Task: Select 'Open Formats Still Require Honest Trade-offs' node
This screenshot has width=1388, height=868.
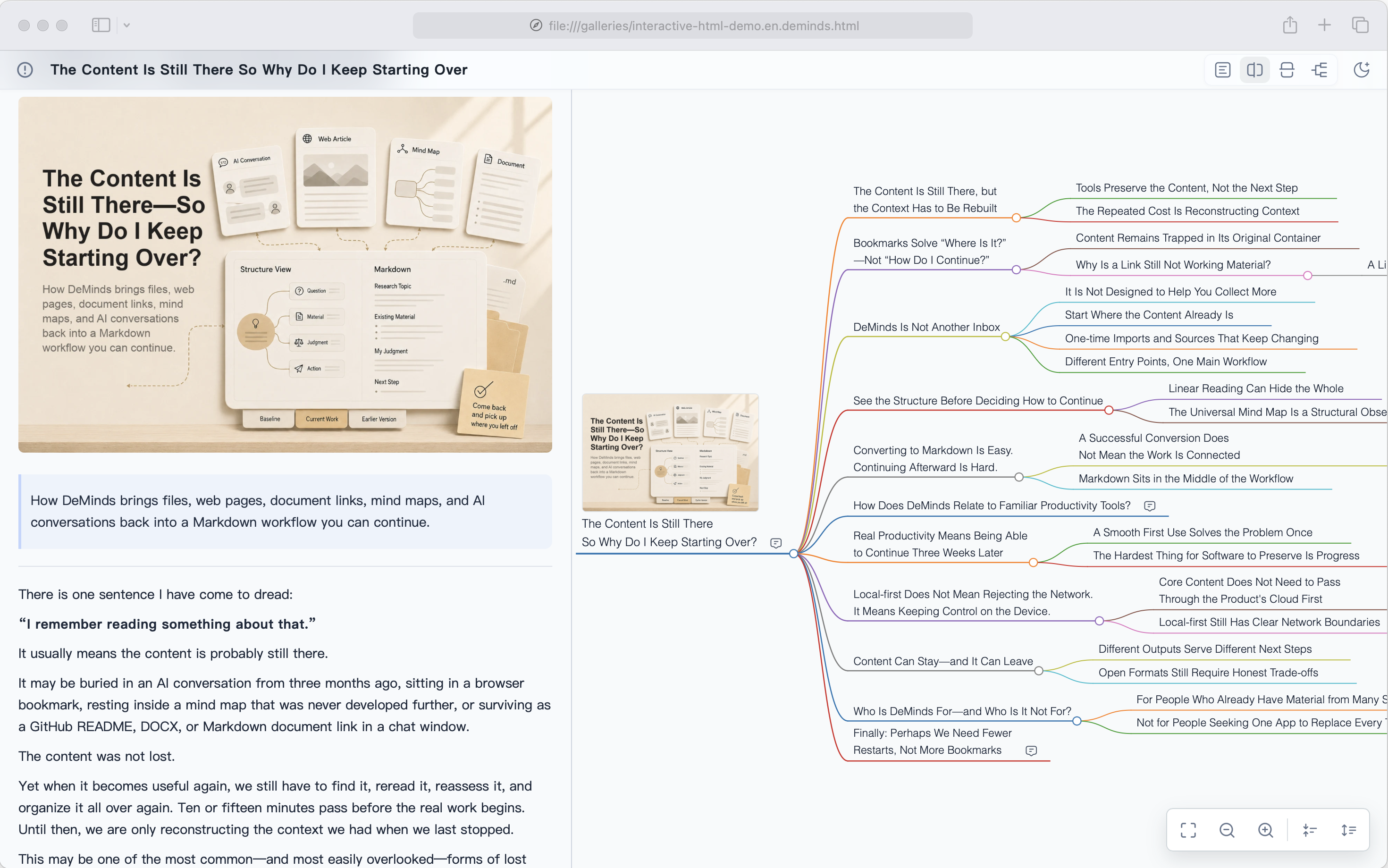Action: point(1208,672)
